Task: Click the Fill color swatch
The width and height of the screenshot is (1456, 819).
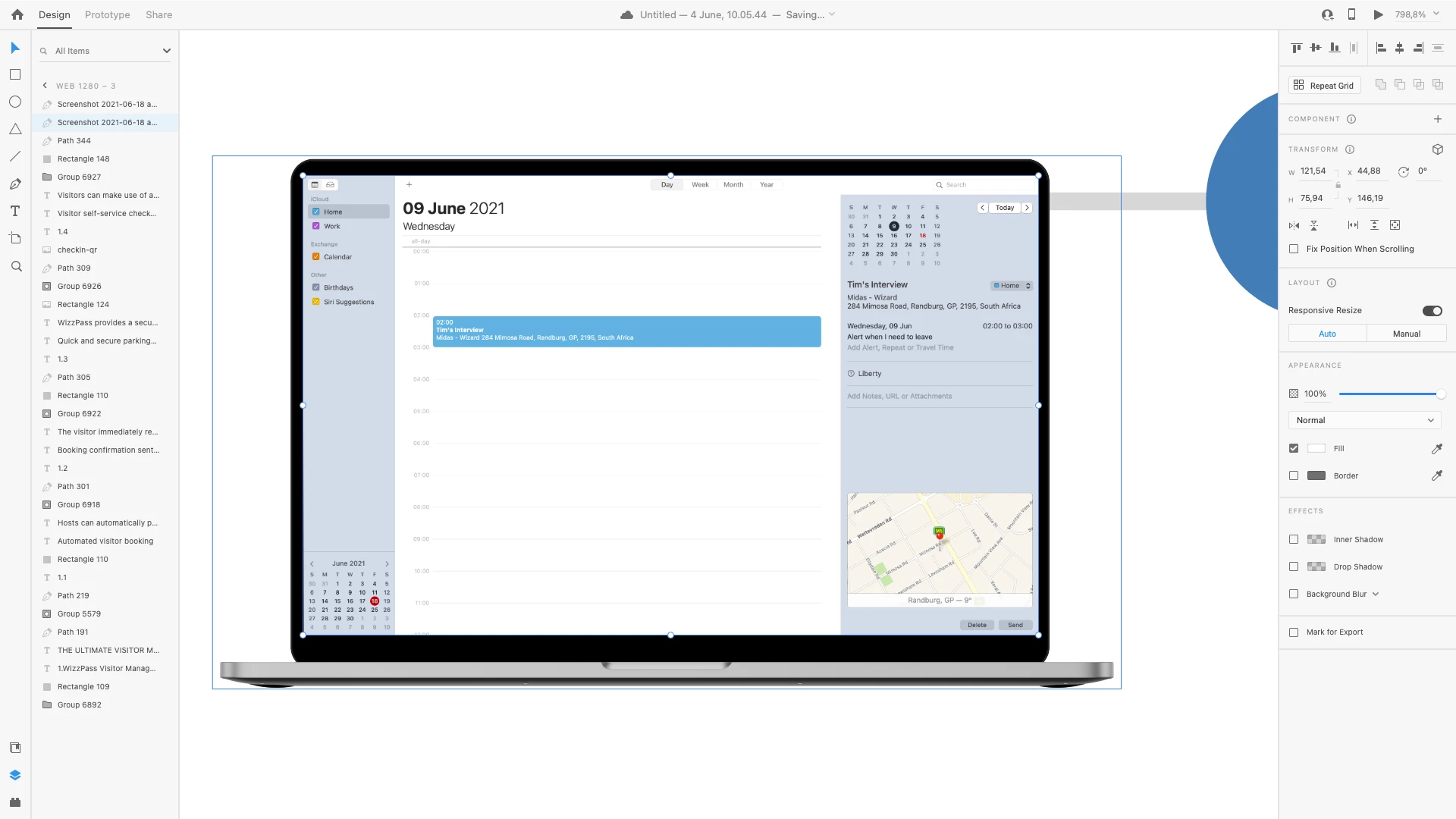Action: click(1316, 449)
